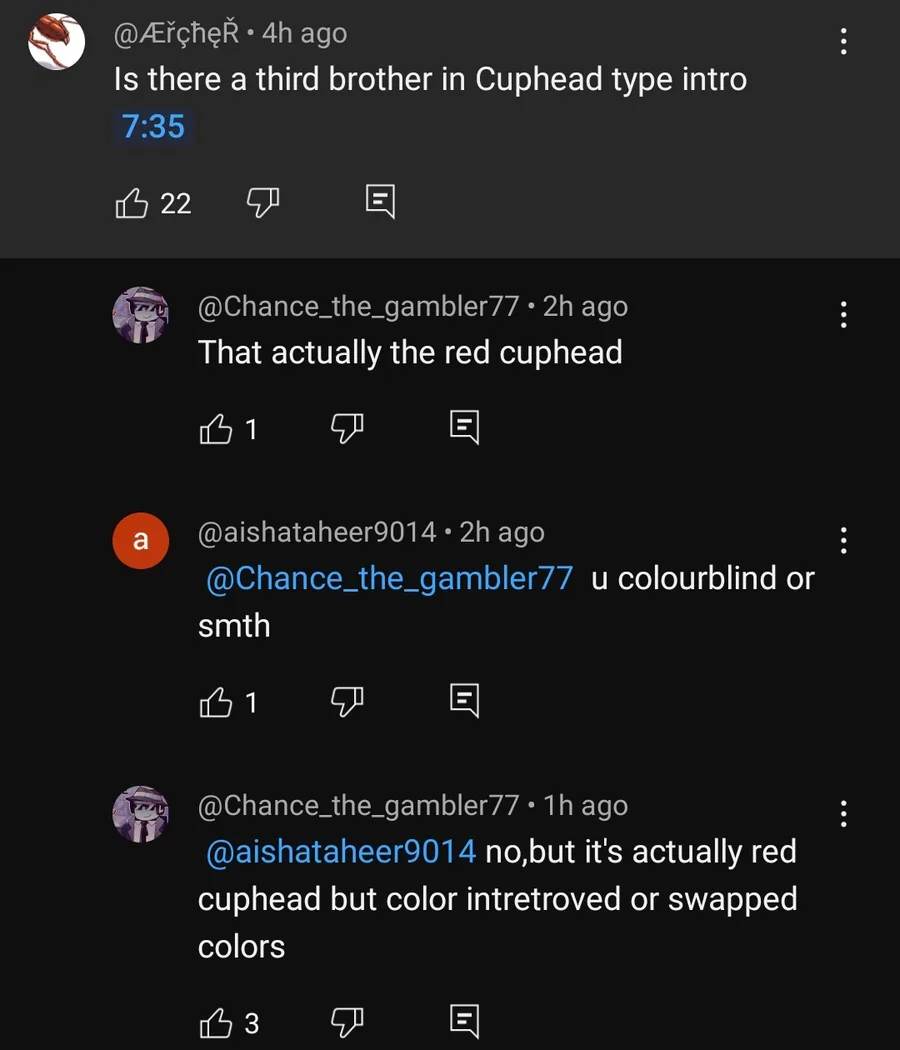Like the 'That actually the red cuphead' reply
The width and height of the screenshot is (900, 1050).
coord(216,429)
